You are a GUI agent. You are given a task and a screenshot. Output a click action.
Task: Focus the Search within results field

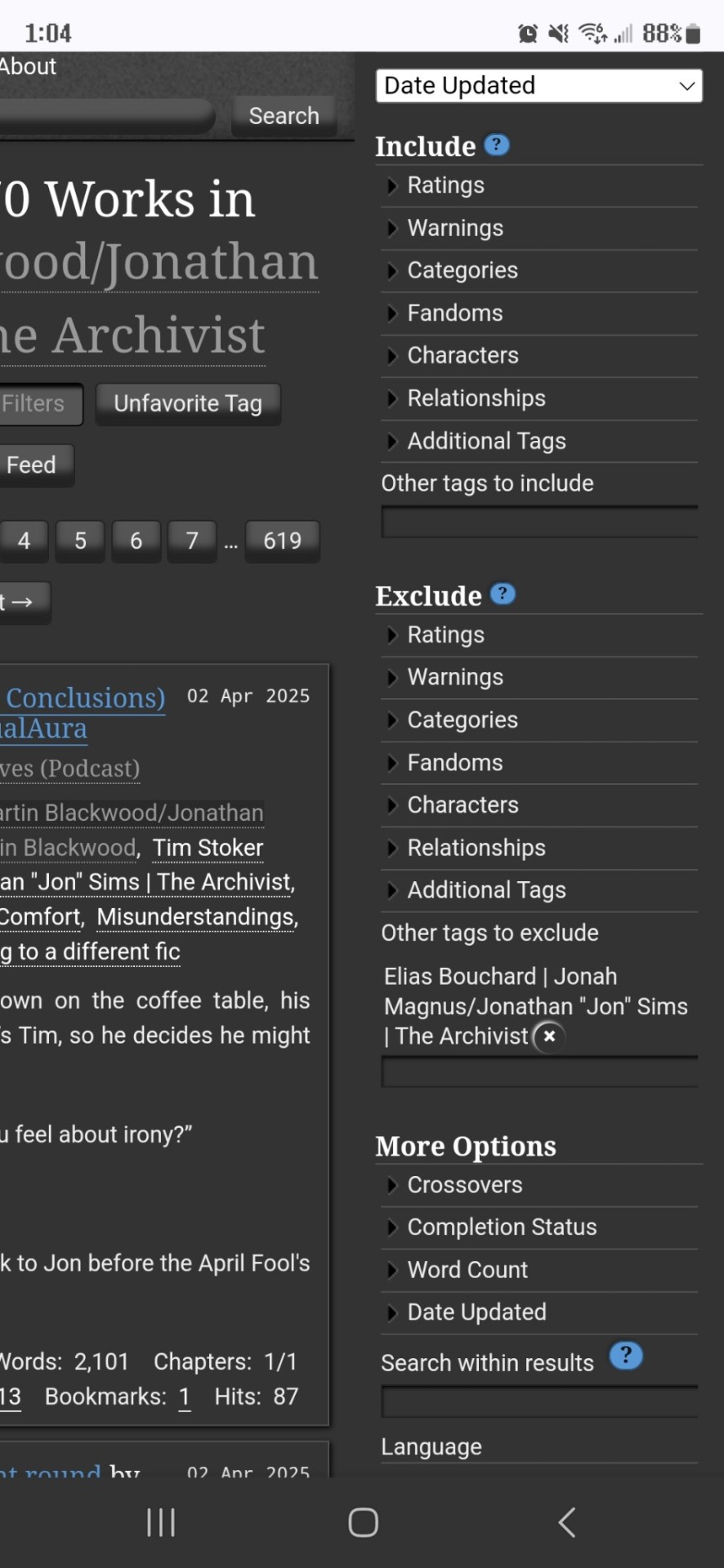tap(539, 1401)
